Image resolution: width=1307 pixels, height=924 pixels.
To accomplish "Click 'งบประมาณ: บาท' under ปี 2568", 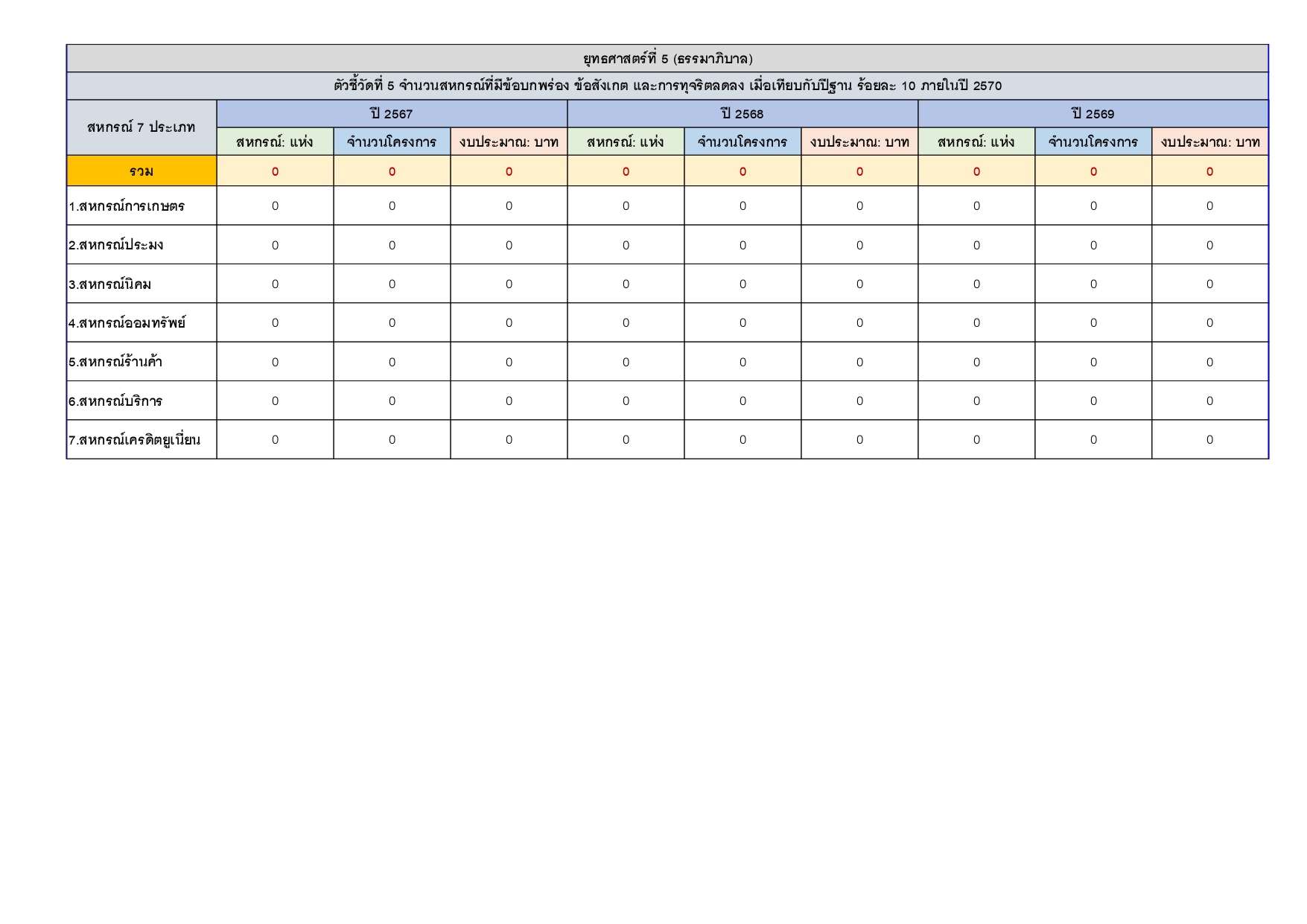I will point(859,141).
